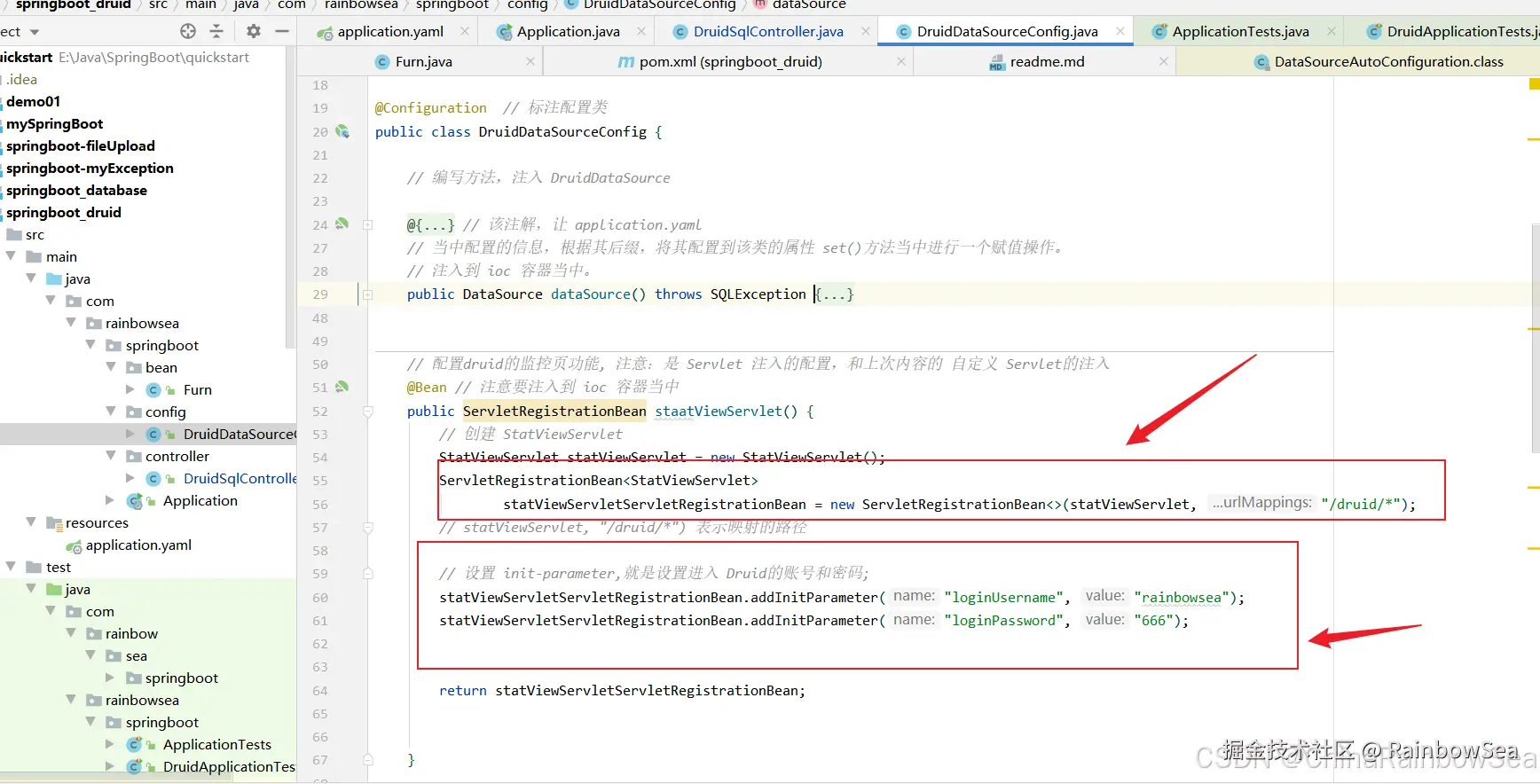Select ApplicationTests class in tree
The height and width of the screenshot is (784, 1540).
tap(216, 744)
